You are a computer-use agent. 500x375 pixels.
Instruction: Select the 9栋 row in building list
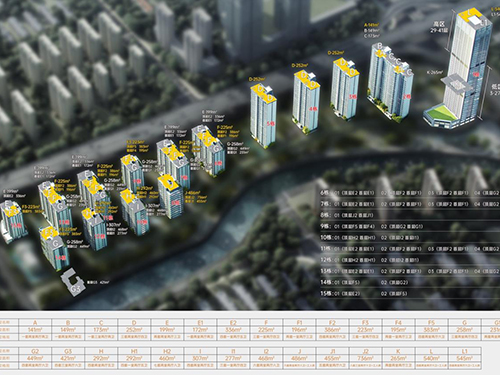410,226
